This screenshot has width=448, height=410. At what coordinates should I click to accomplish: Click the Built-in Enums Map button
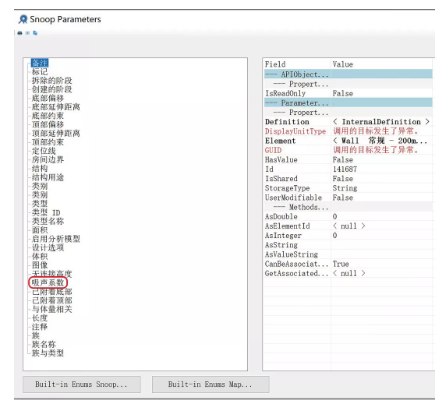pyautogui.click(x=210, y=384)
